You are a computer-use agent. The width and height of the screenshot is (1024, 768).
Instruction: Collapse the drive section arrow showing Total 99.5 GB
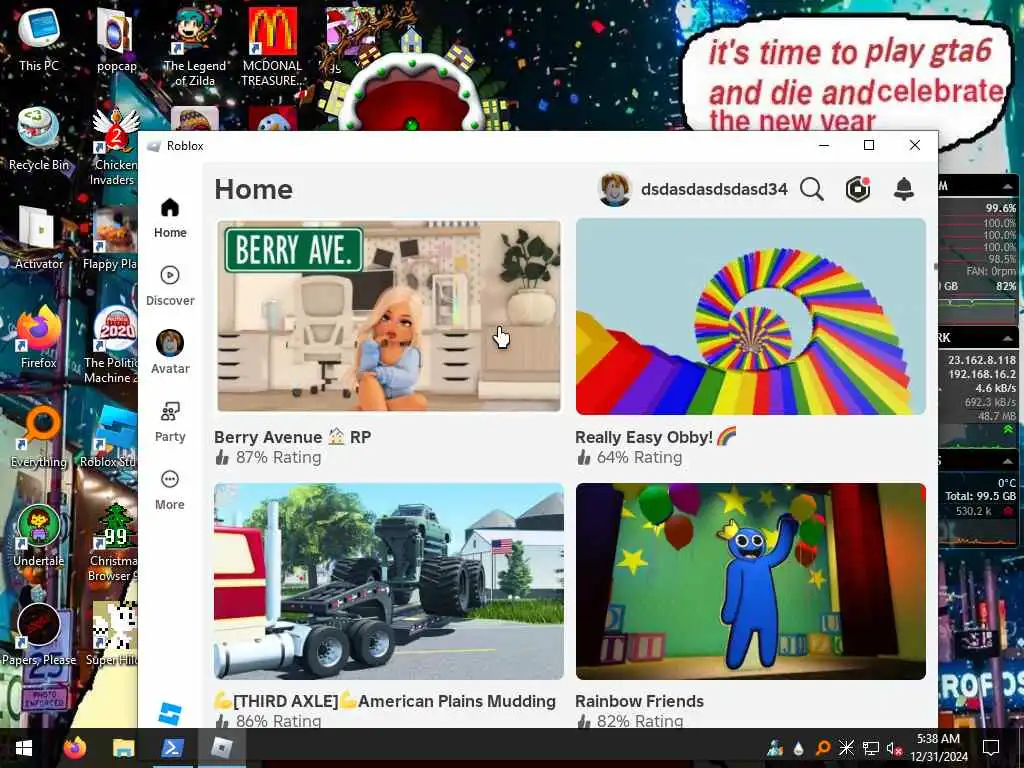click(x=1008, y=461)
